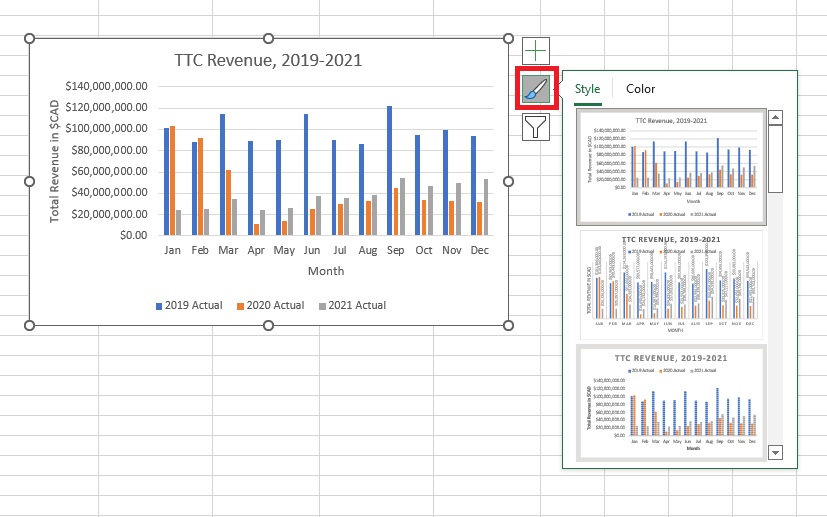Click the $140,000,000.00 axis label
Screen dimensions: 827x517
click(107, 86)
